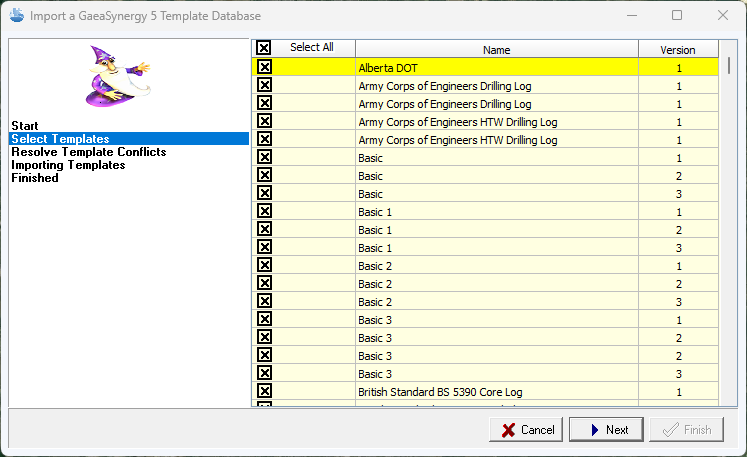
Task: Click the wizard mascot image
Action: 117,77
